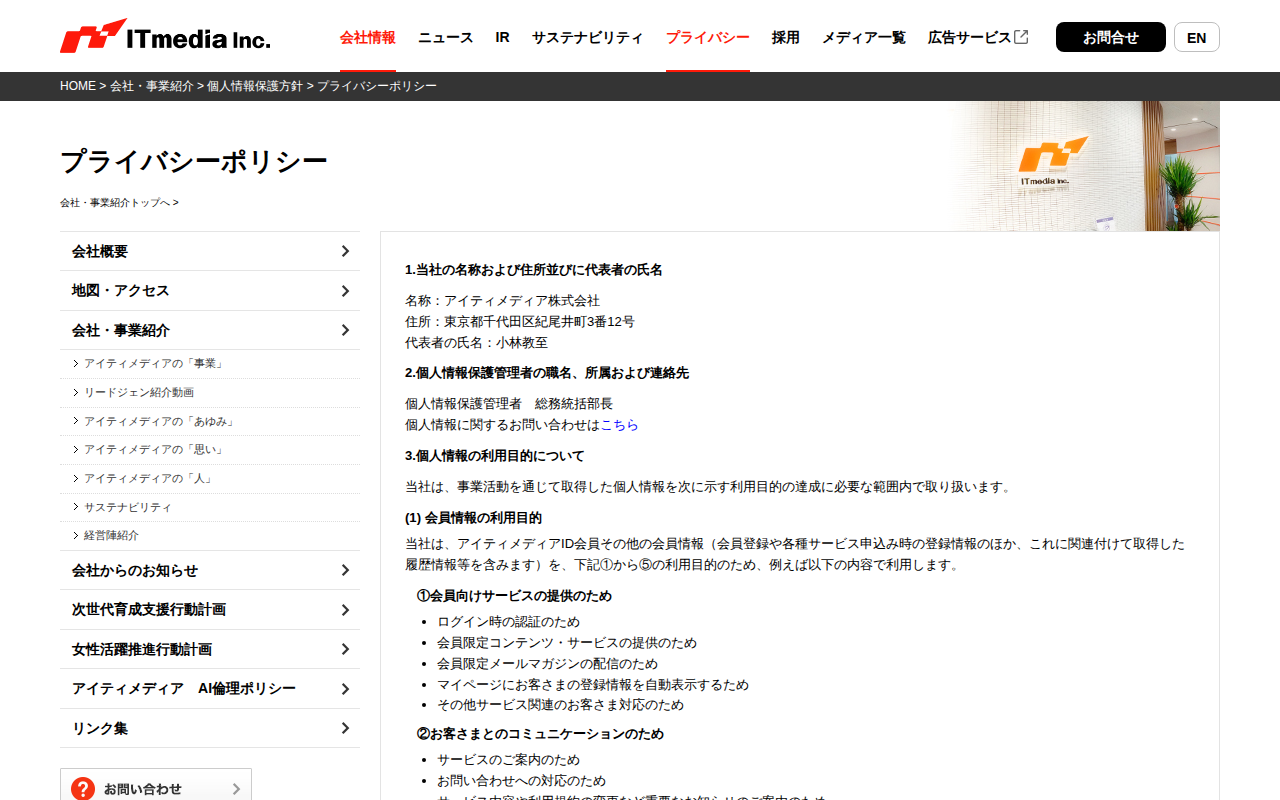The height and width of the screenshot is (800, 1280).
Task: Click 個人情報保護方針 in the breadcrumb
Action: click(255, 86)
